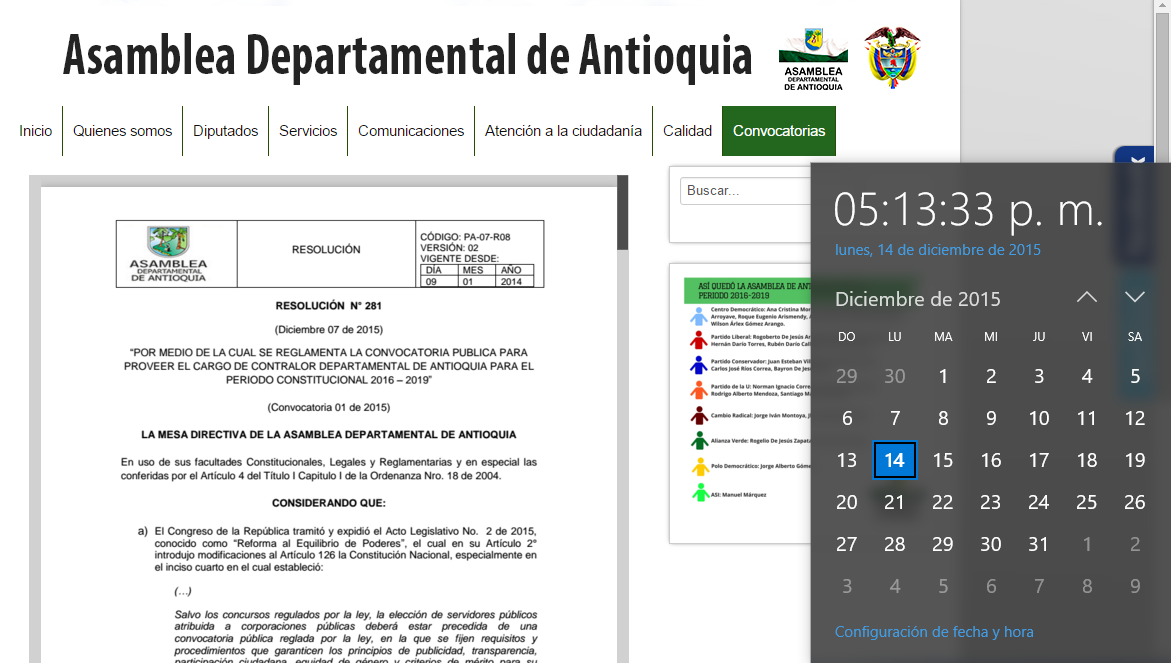Click the Colombian coat of arms emblem

coord(892,58)
